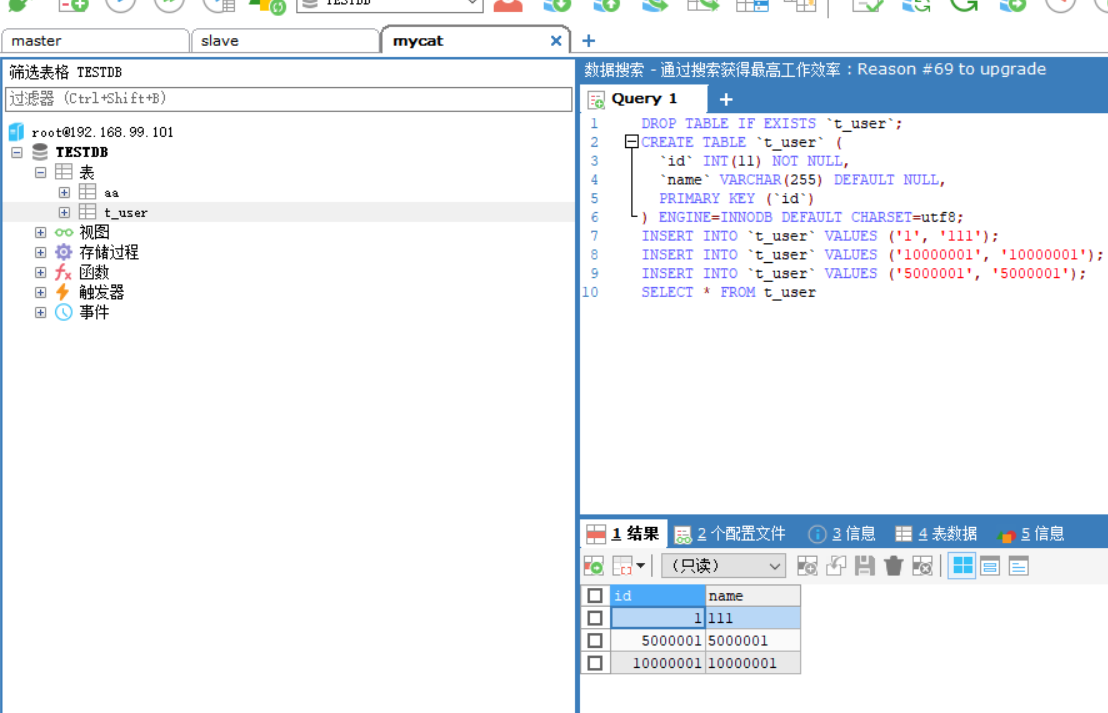
Task: Click the name cell 5000001
Action: 753,640
